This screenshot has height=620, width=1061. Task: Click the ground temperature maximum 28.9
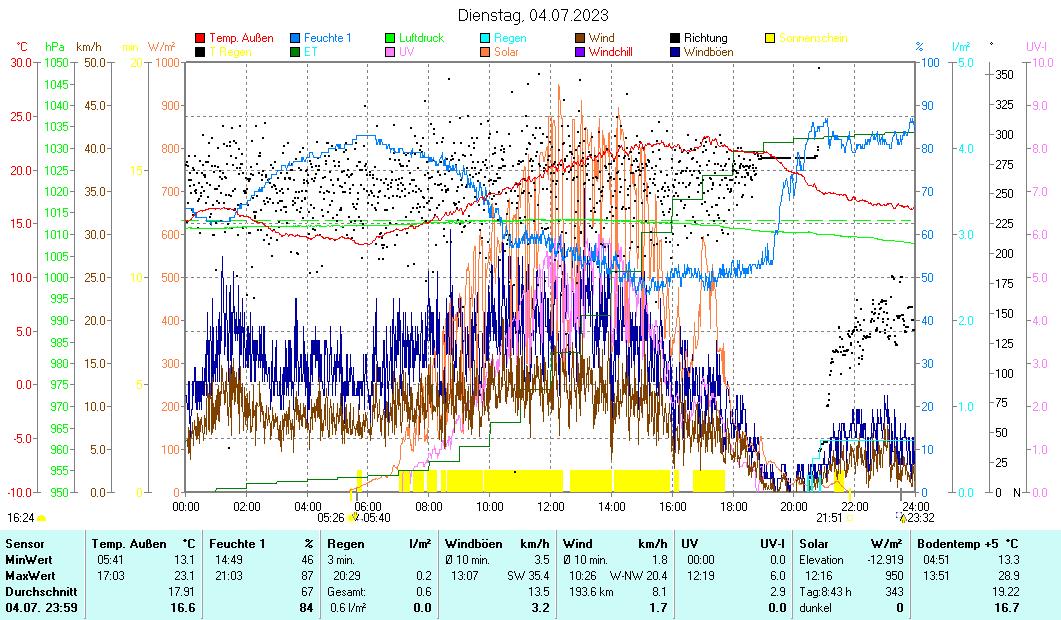[x=1008, y=576]
